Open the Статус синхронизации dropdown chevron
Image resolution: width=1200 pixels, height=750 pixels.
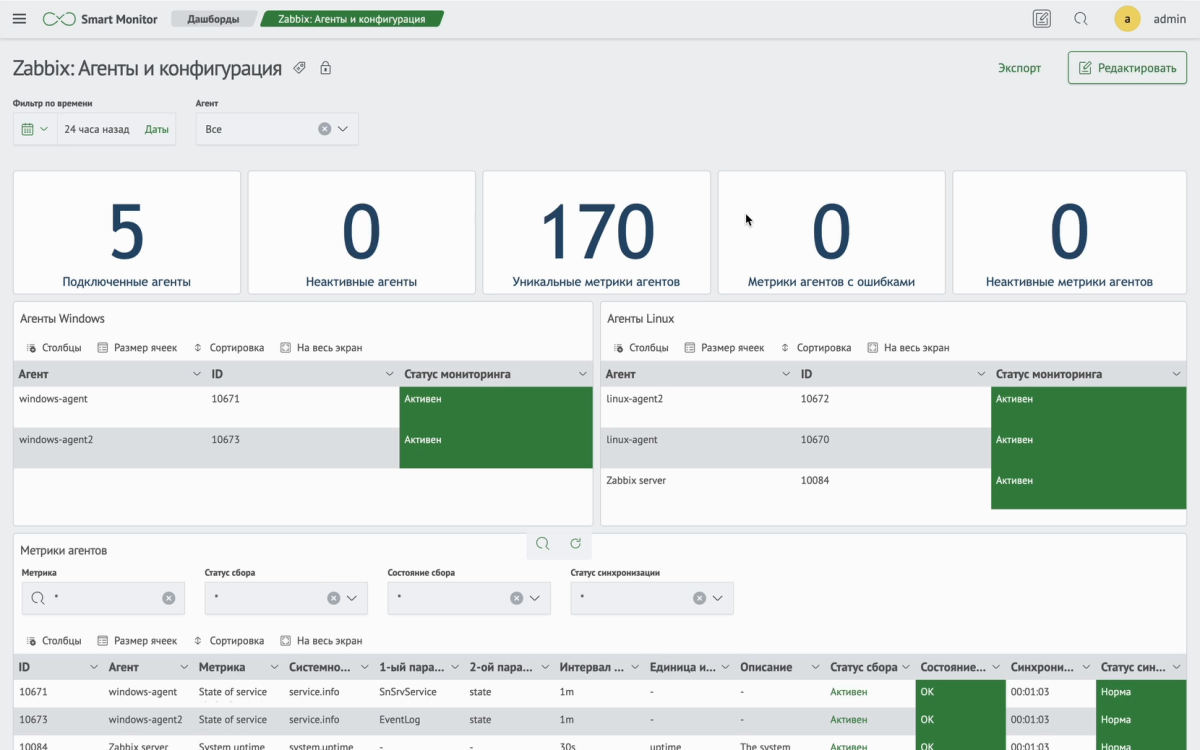pyautogui.click(x=718, y=598)
